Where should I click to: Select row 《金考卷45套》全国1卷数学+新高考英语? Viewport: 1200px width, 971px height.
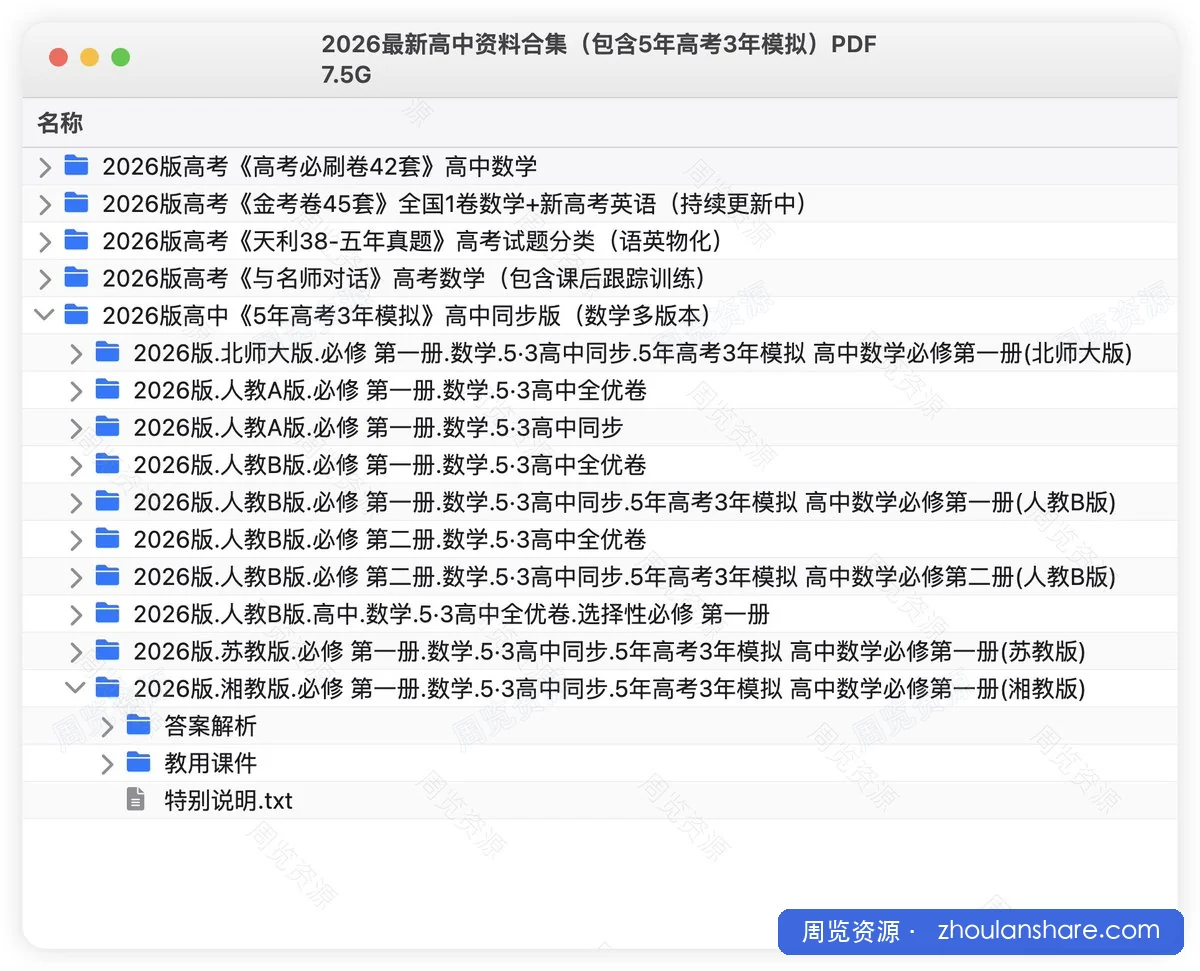(600, 204)
